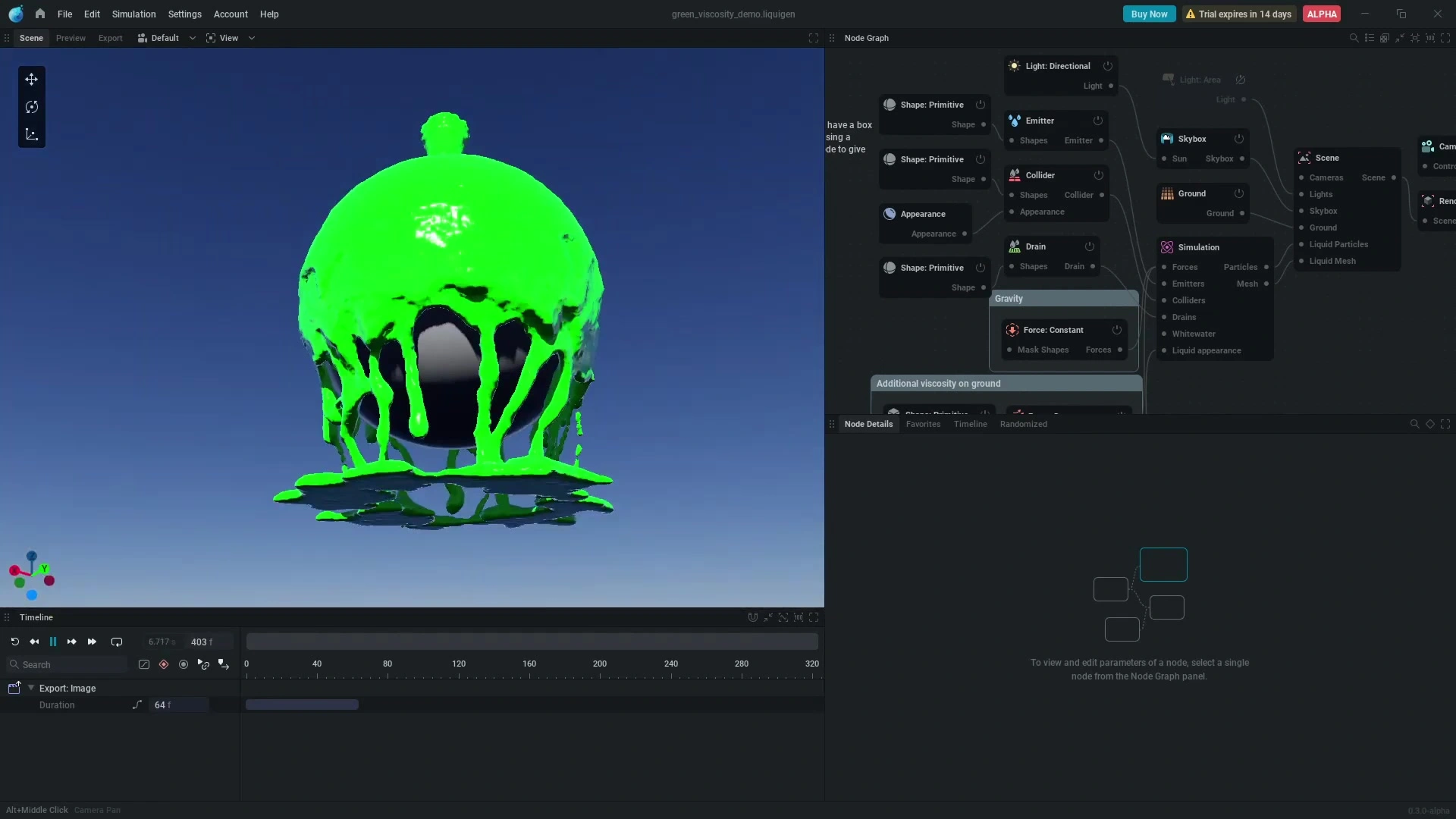Toggle power on Light: Directional node
The width and height of the screenshot is (1456, 819).
[x=1108, y=66]
